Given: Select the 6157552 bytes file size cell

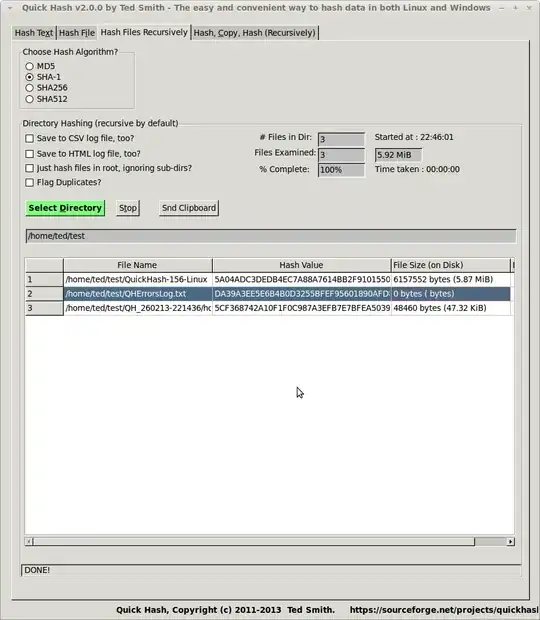Looking at the screenshot, I should pos(451,280).
